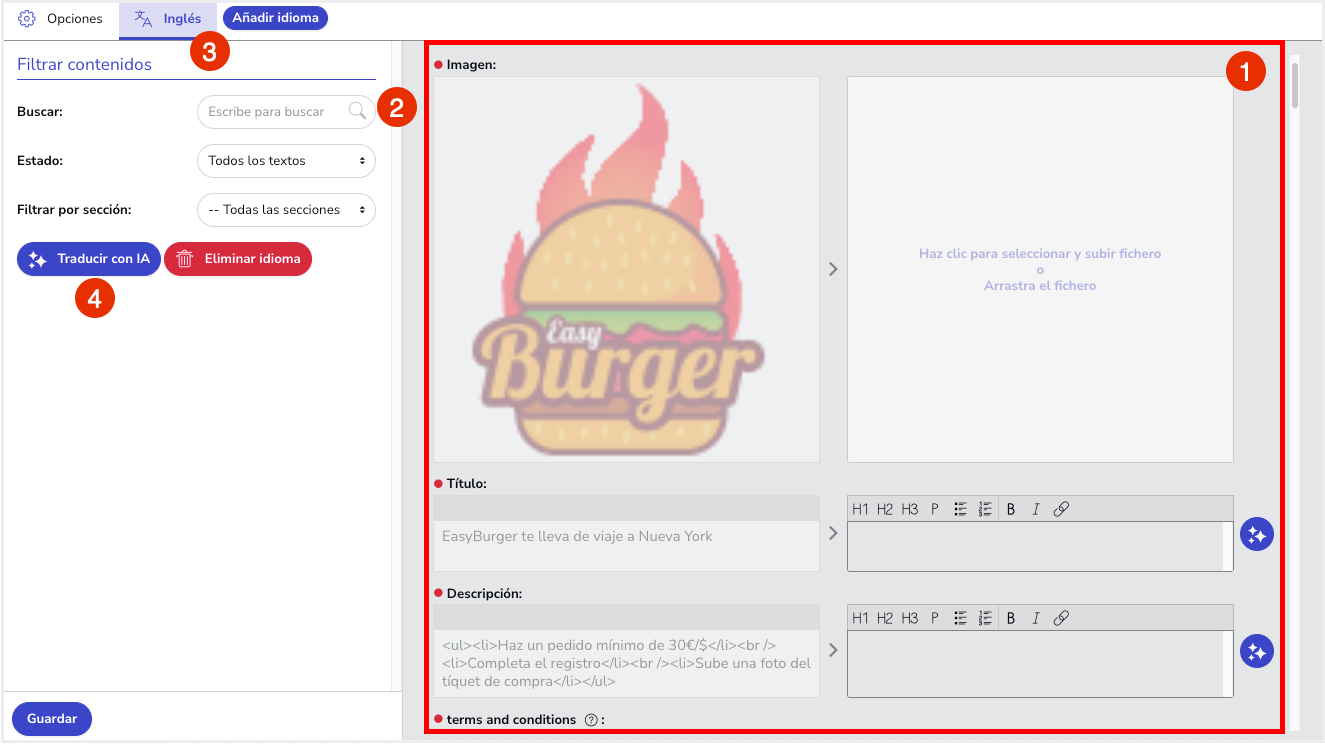Apply H1 heading in the Descripción editor
1325x744 pixels.
point(861,618)
